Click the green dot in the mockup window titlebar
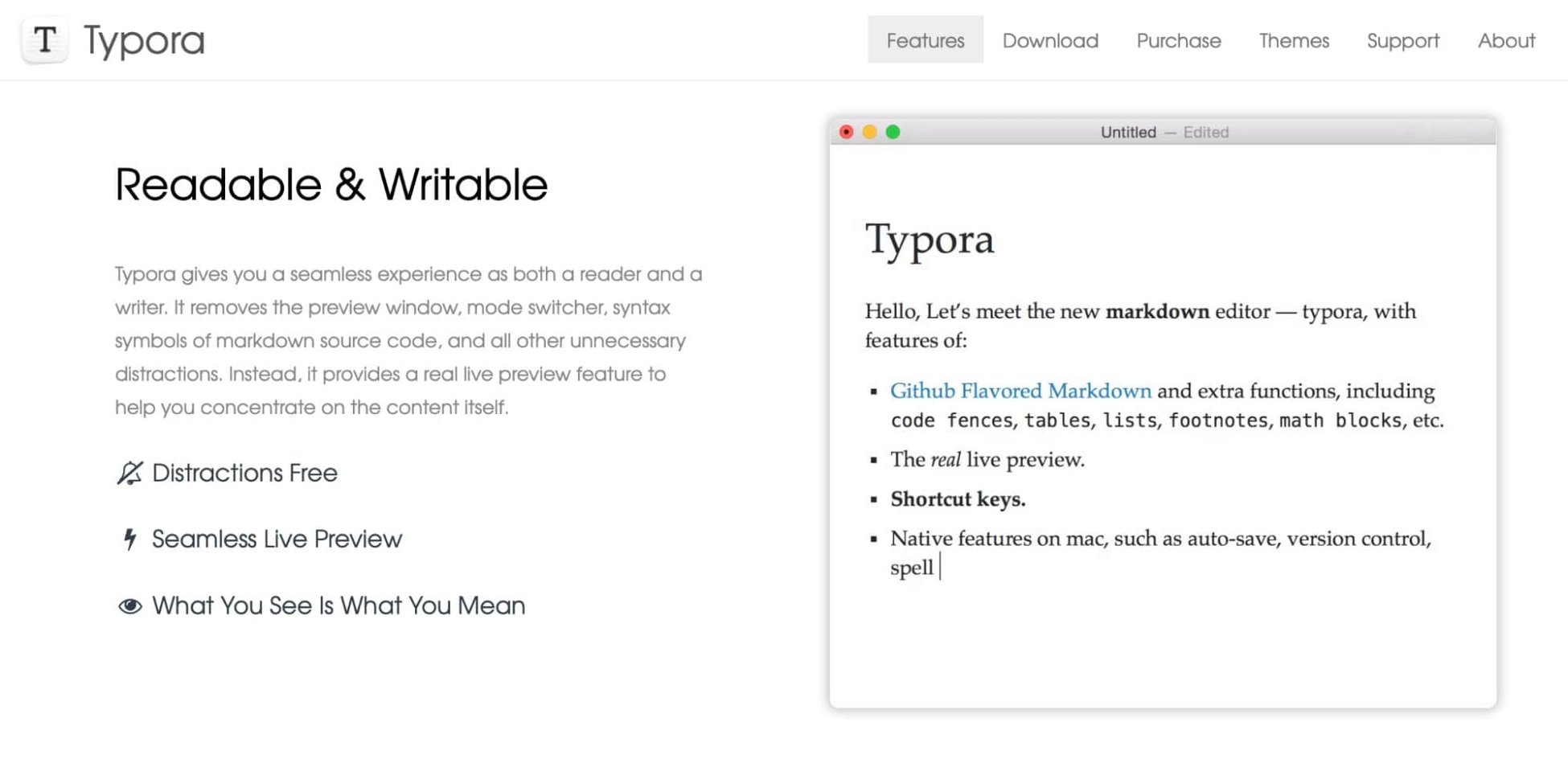The width and height of the screenshot is (1568, 759). click(892, 132)
